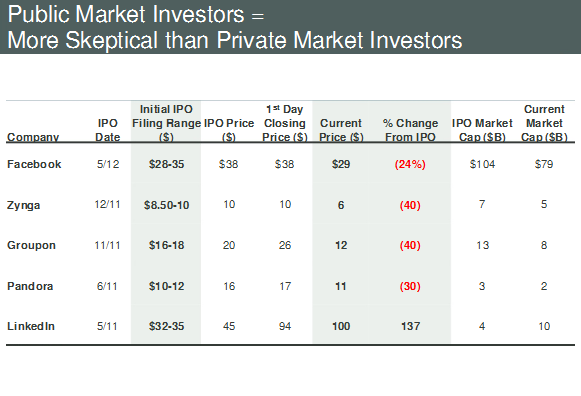Select LinkedIn's 137 percent change value
Screen dimensions: 581x396
pyautogui.click(x=411, y=326)
